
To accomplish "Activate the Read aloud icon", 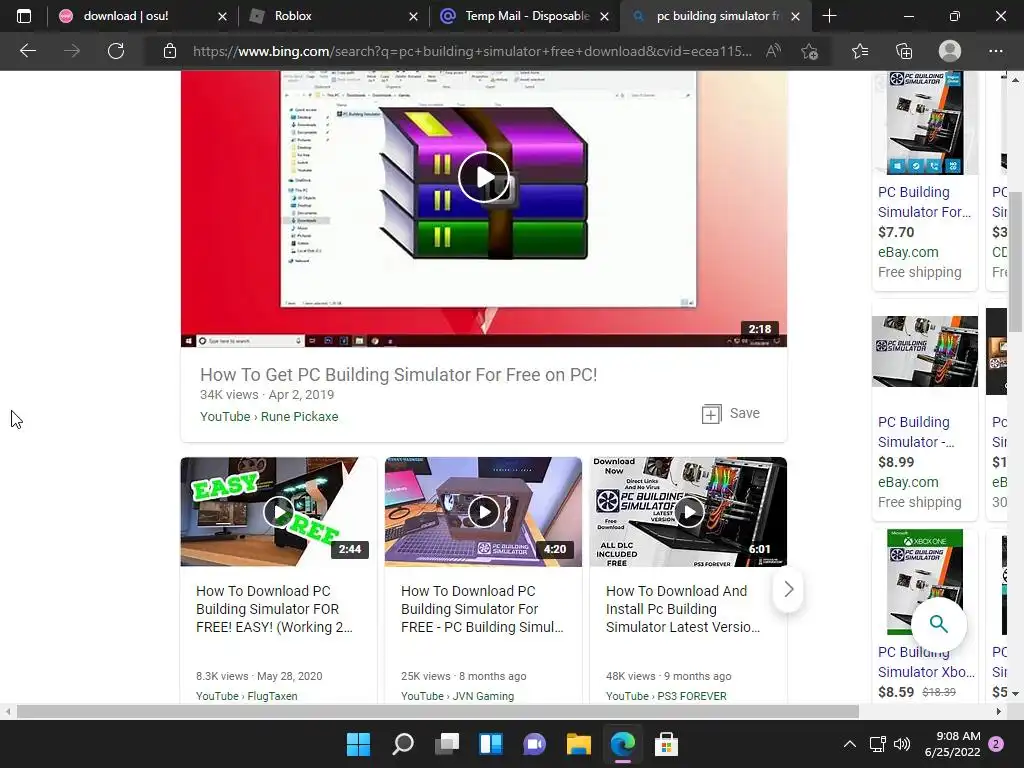I will click(773, 51).
